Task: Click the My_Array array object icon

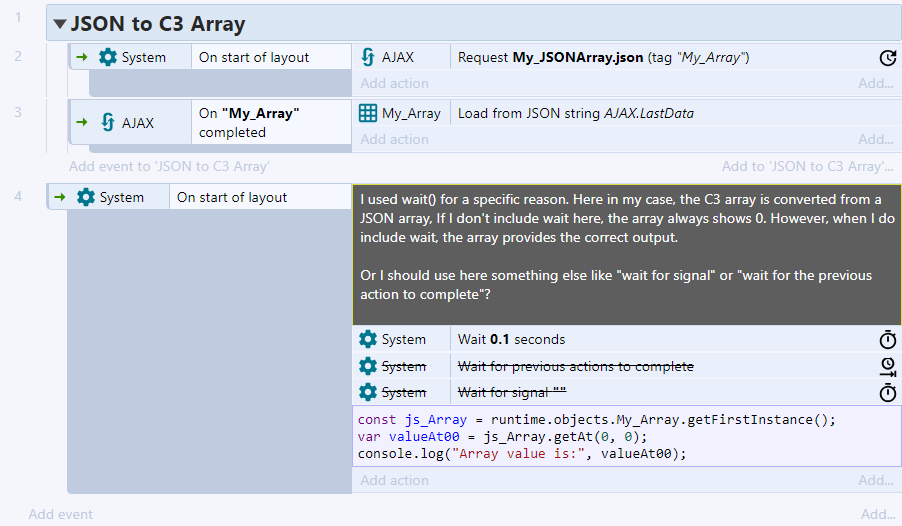Action: 368,113
